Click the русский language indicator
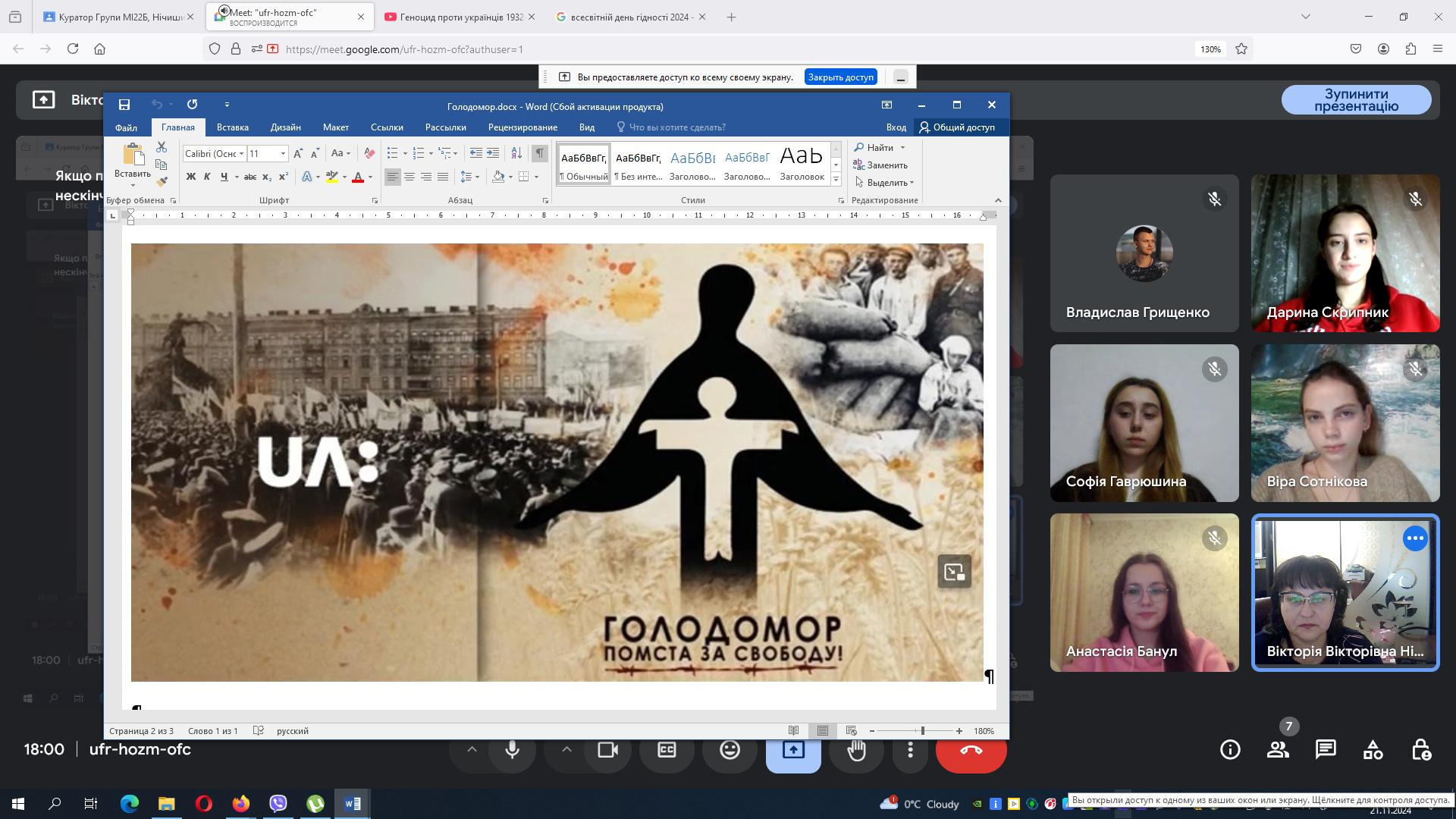The image size is (1456, 819). 293,731
